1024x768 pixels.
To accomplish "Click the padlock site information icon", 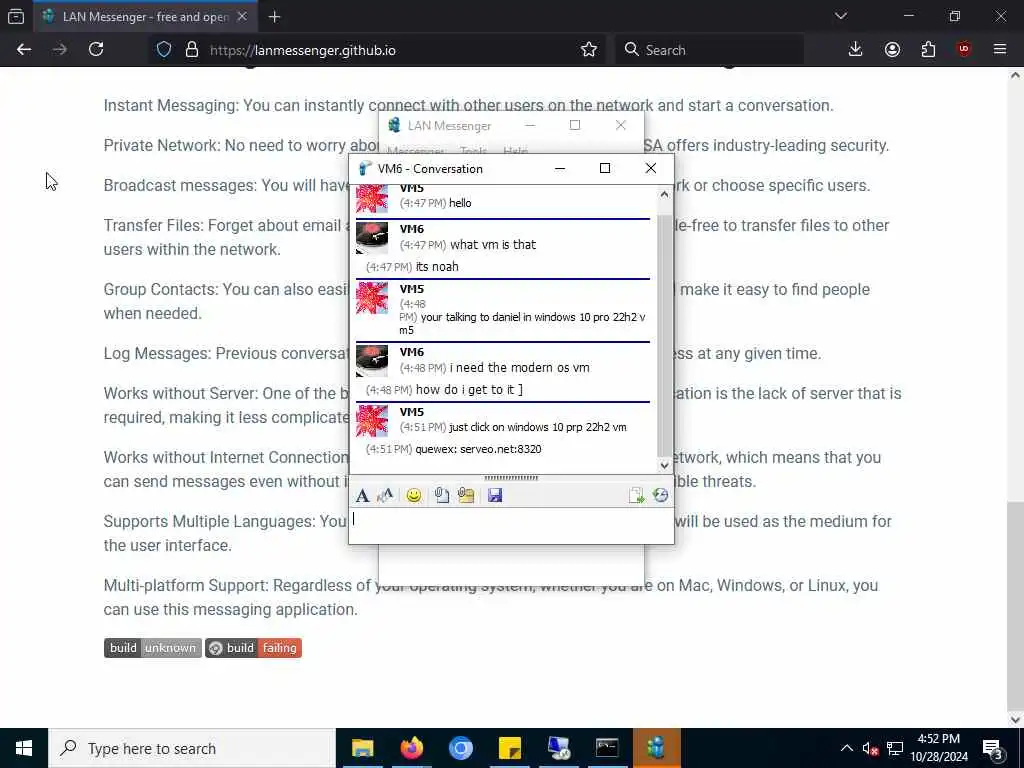I will (x=191, y=50).
